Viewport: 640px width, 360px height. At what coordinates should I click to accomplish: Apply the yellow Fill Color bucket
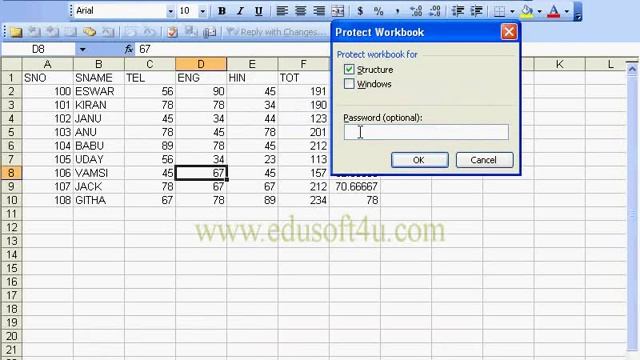click(527, 11)
